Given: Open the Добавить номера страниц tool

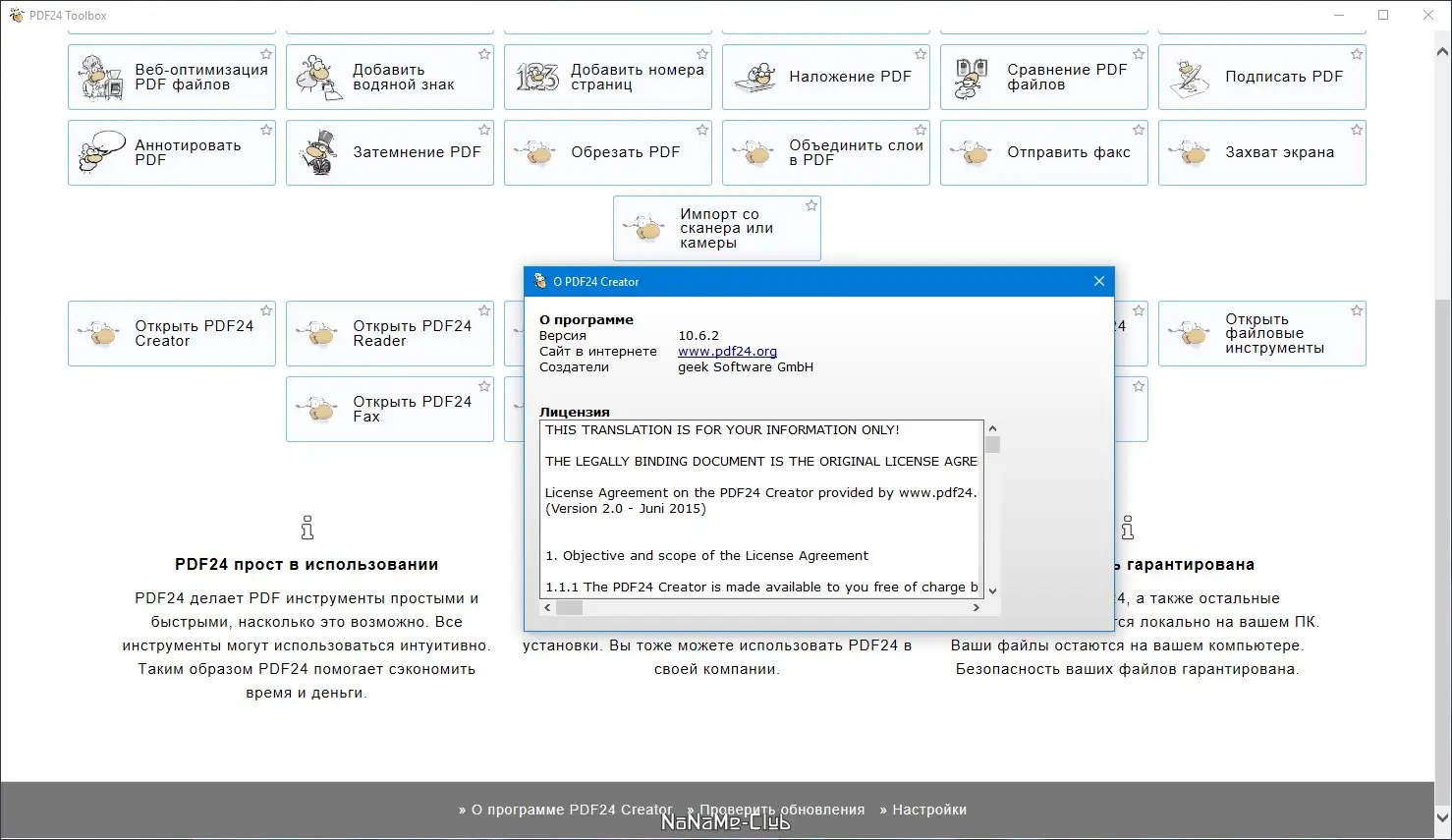Looking at the screenshot, I should click(x=608, y=77).
